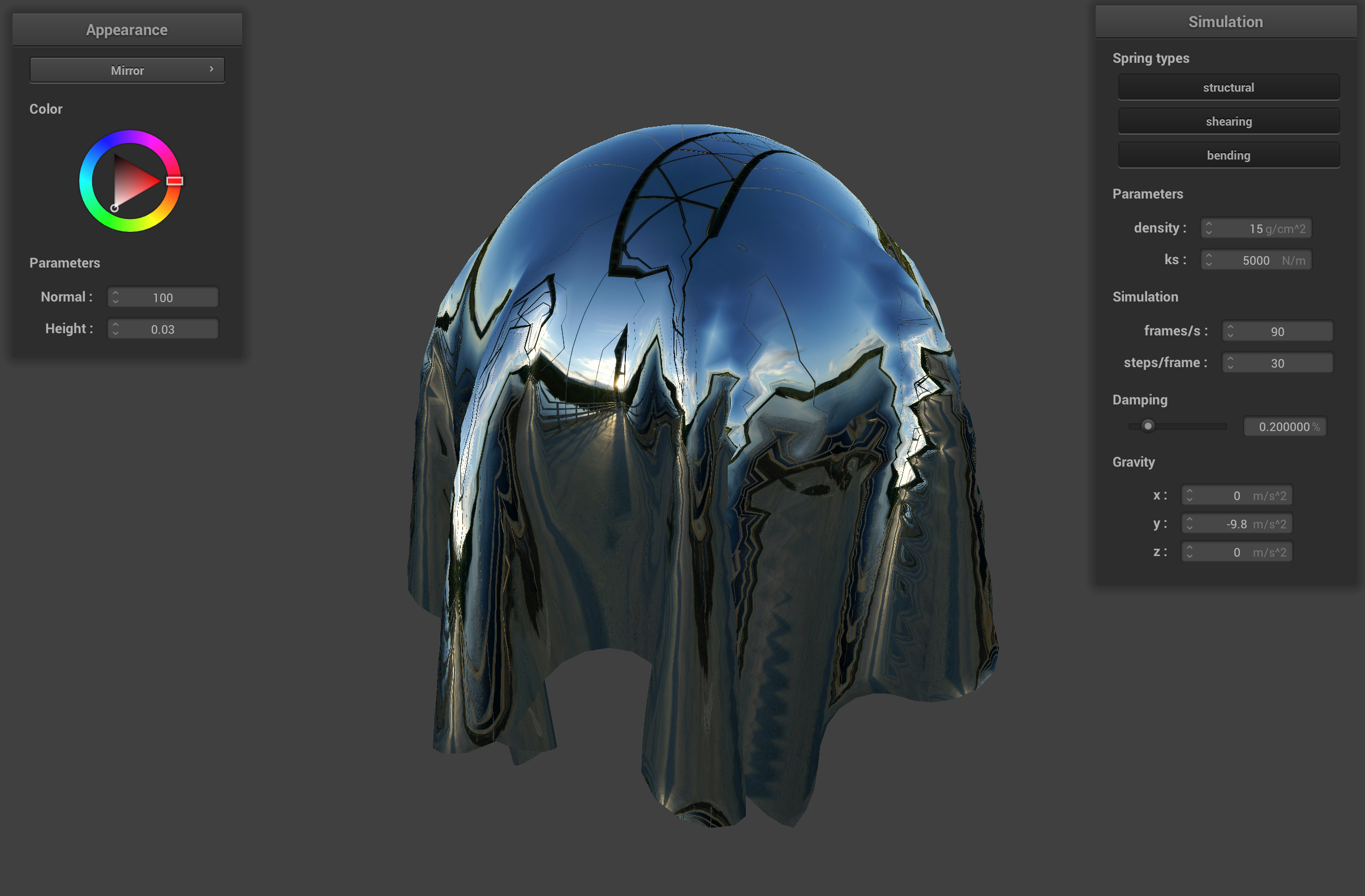
Task: Click the Damping slider handle
Action: [1147, 426]
